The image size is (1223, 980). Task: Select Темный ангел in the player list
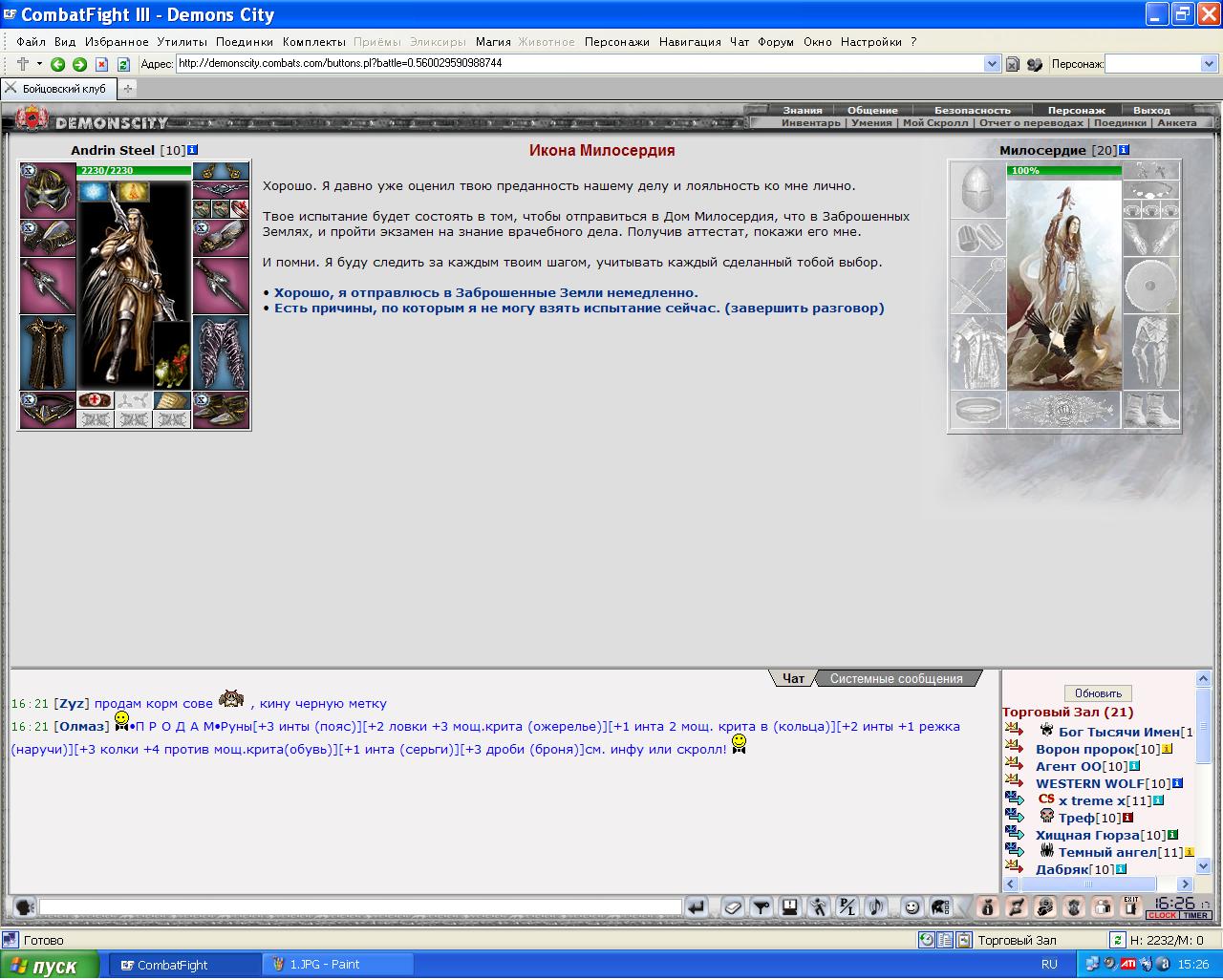[x=1107, y=853]
